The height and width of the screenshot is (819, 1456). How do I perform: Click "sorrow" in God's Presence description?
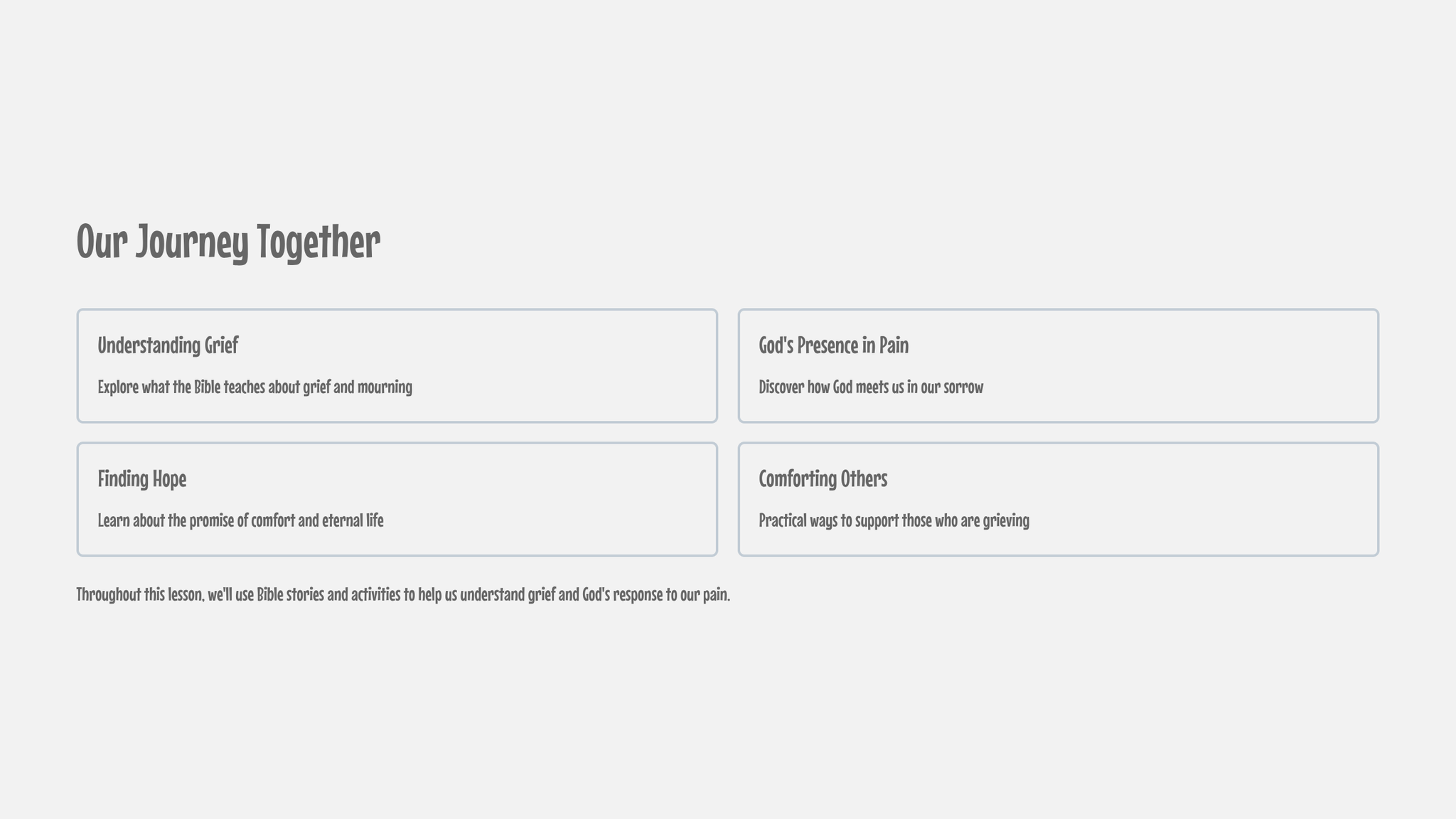coord(963,387)
